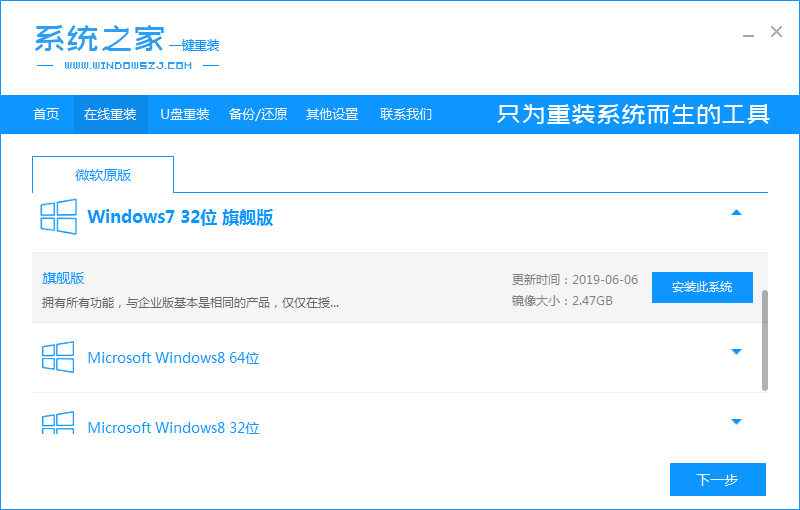Click the 旗舰版 edition title
The image size is (800, 510).
click(x=63, y=278)
